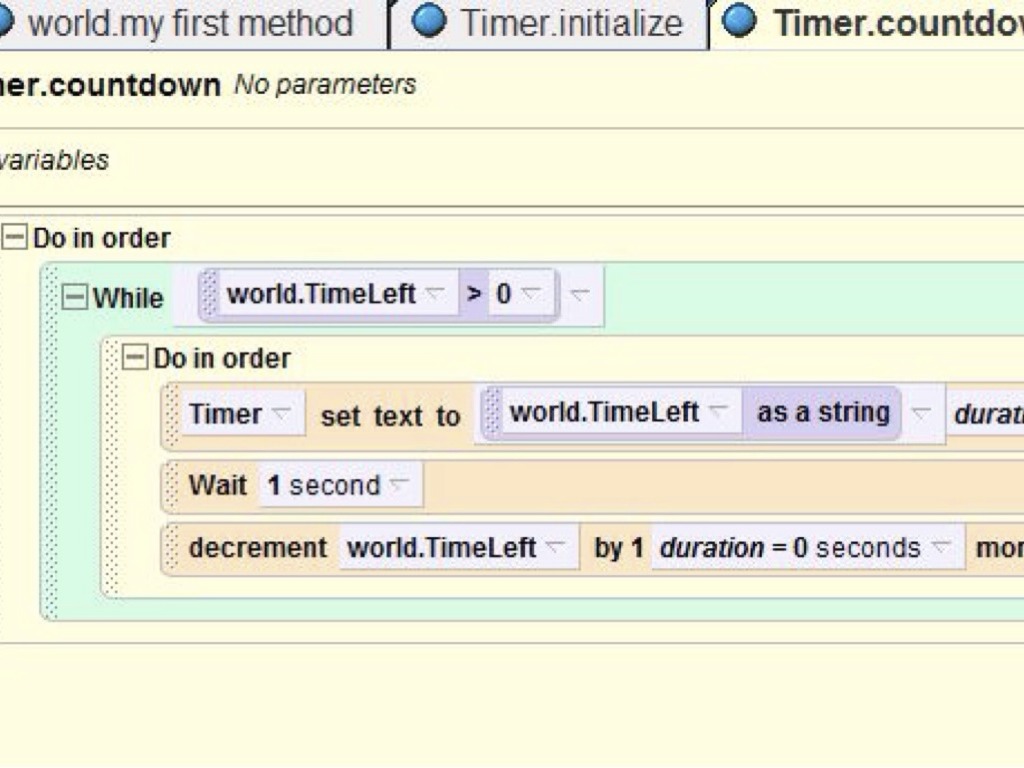This screenshot has width=1024, height=768.
Task: Open the world.TimeLeft dropdown in While condition
Action: click(434, 294)
